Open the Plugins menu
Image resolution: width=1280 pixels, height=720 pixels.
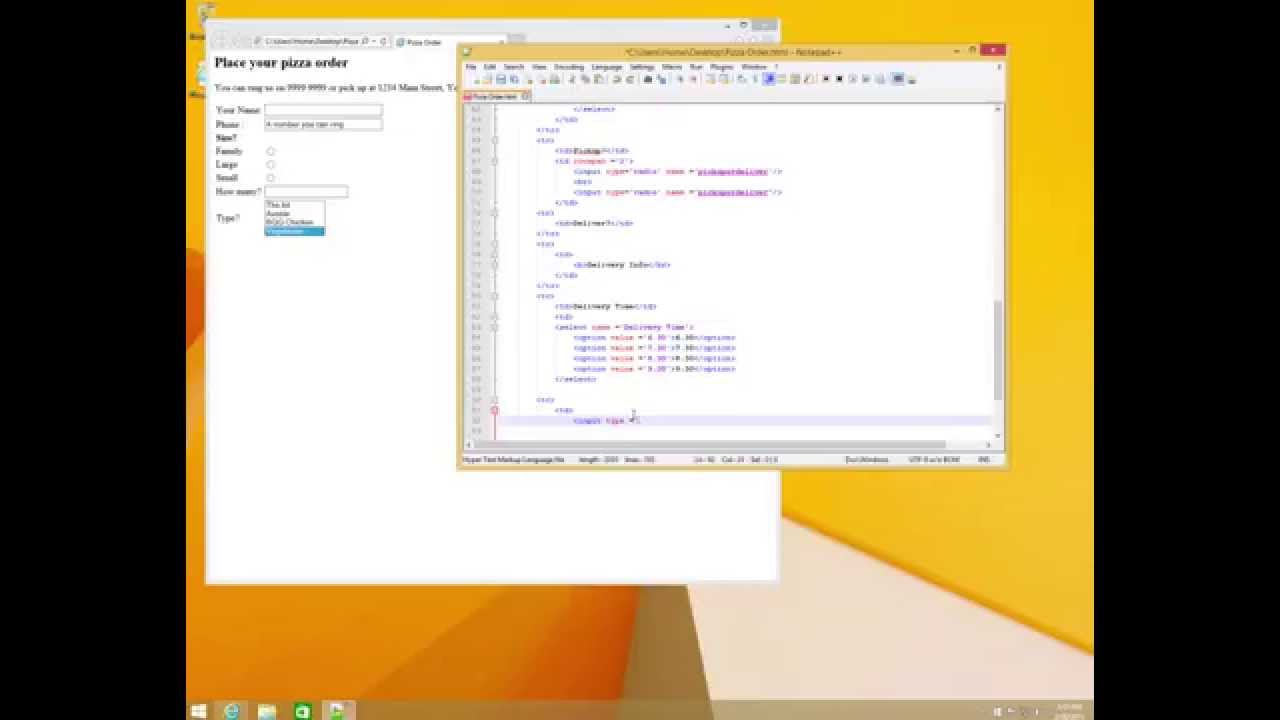click(x=722, y=67)
